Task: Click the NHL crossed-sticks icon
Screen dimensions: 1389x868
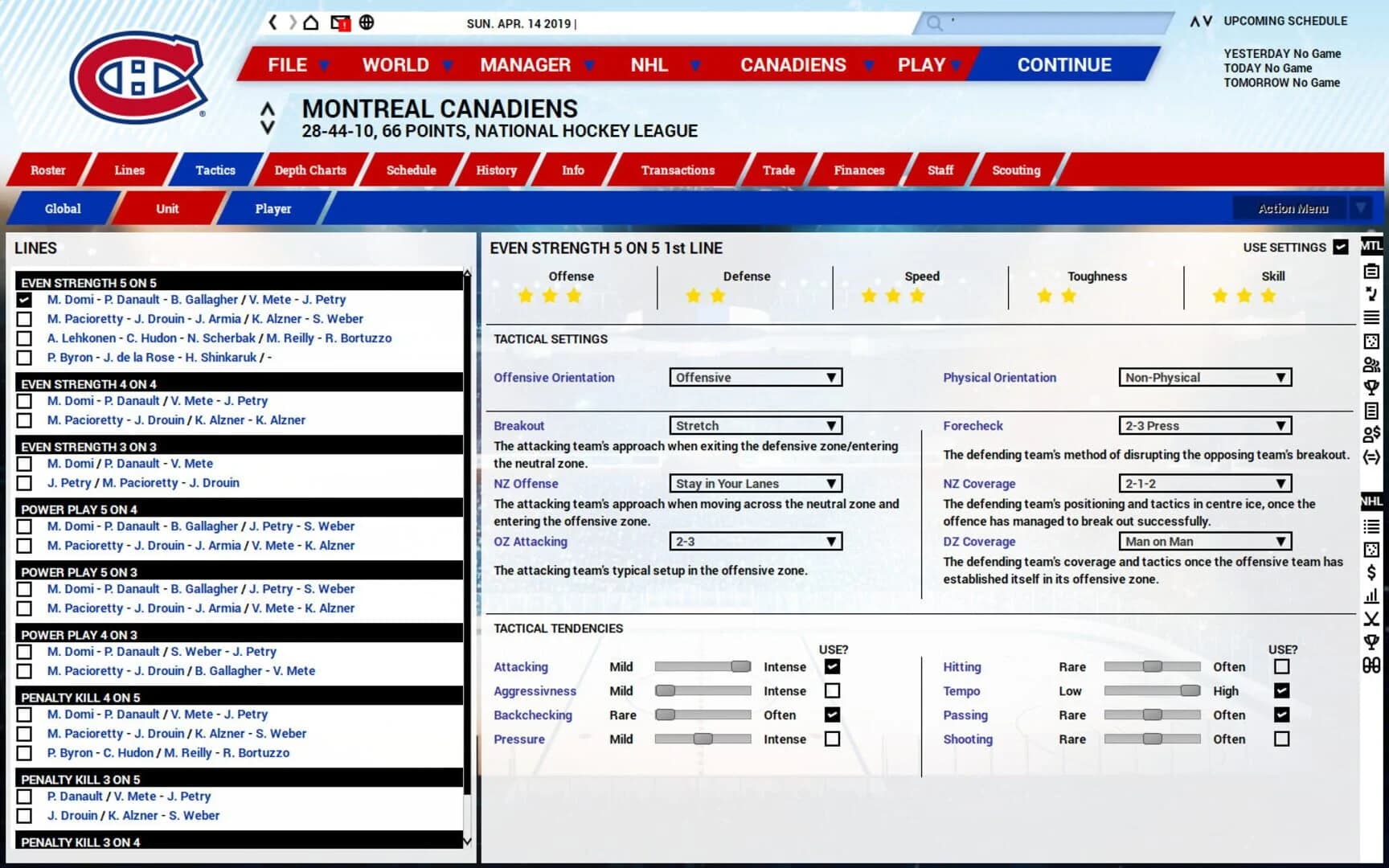Action: coord(1372,617)
